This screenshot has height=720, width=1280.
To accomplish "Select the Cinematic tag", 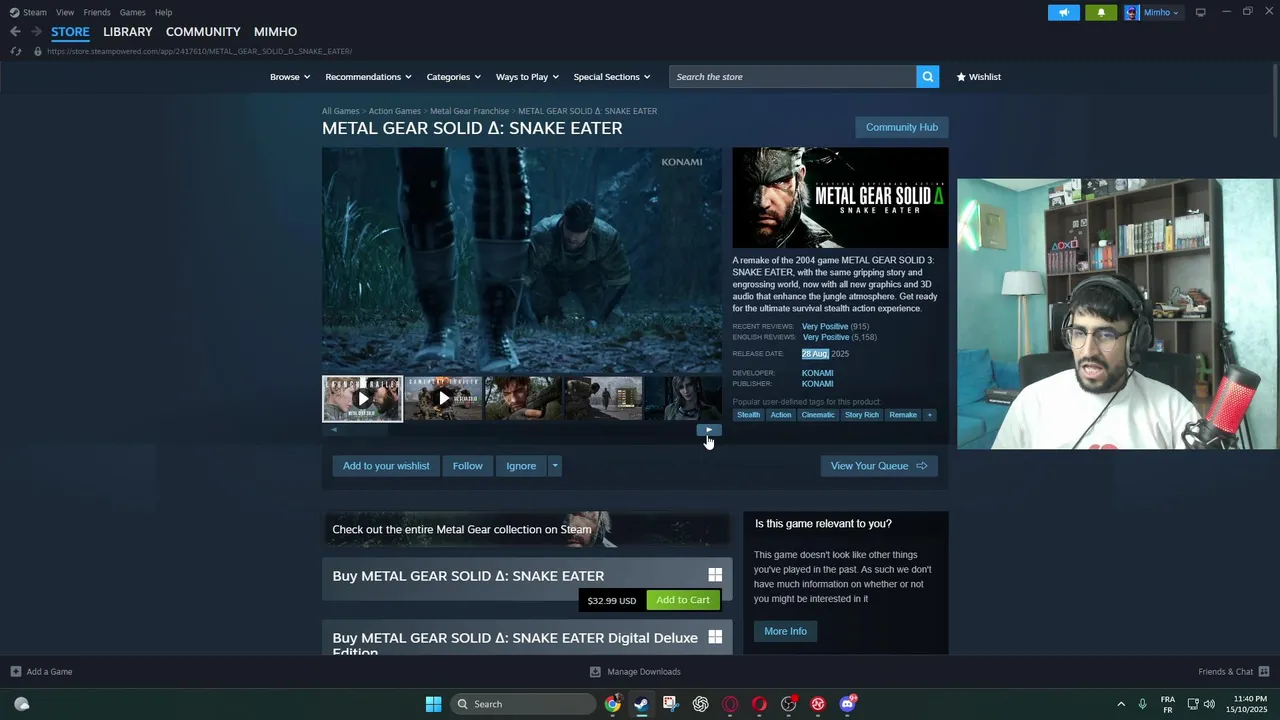I will pyautogui.click(x=817, y=415).
